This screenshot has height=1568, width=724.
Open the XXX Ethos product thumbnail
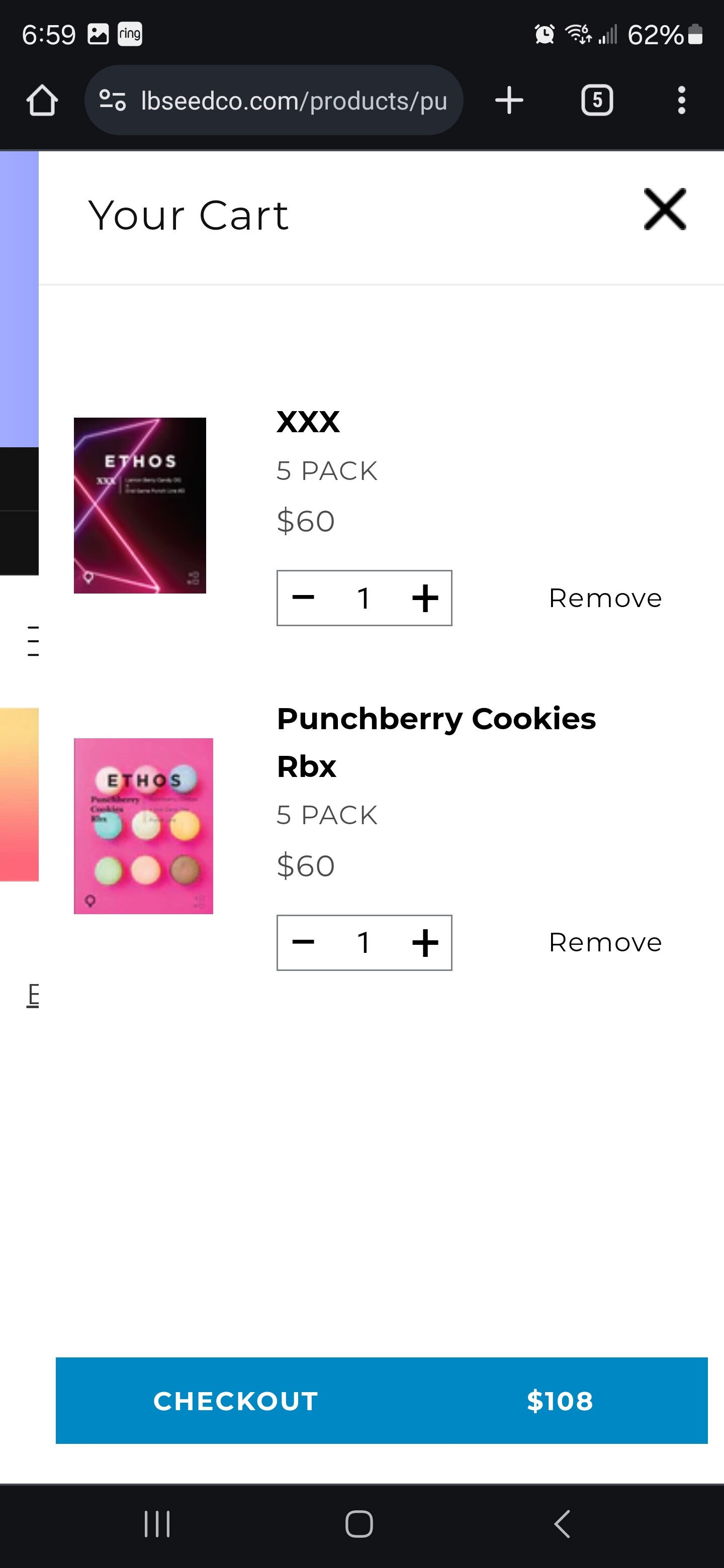(x=140, y=505)
